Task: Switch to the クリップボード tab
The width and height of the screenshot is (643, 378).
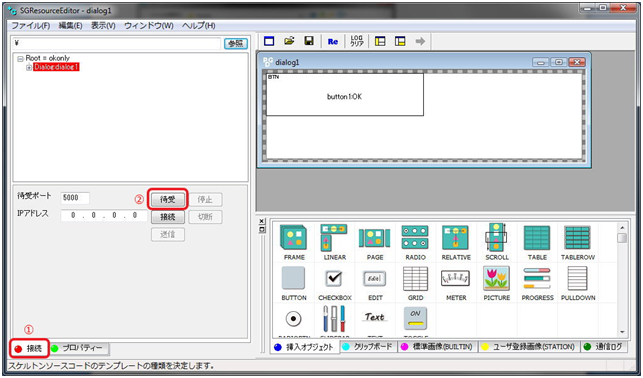Action: tap(367, 347)
